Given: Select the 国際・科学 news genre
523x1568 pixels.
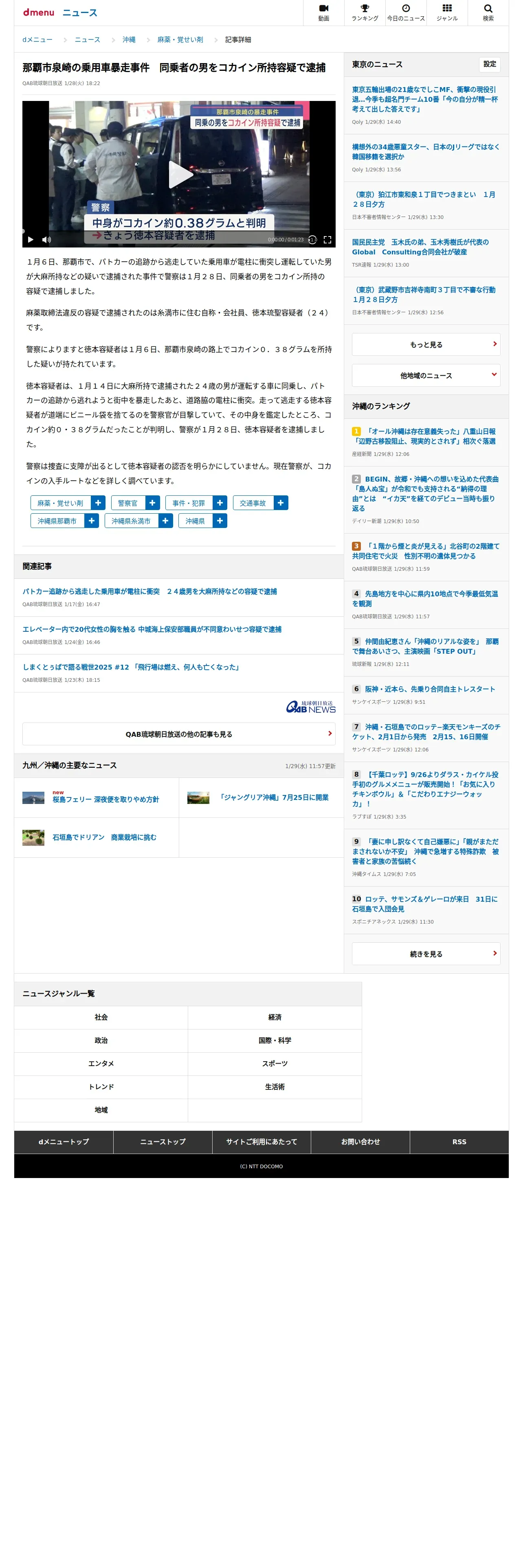Looking at the screenshot, I should pos(275,1040).
